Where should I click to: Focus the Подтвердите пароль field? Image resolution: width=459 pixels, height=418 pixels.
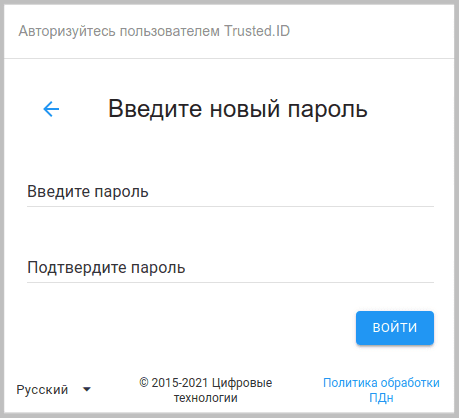tap(230, 268)
